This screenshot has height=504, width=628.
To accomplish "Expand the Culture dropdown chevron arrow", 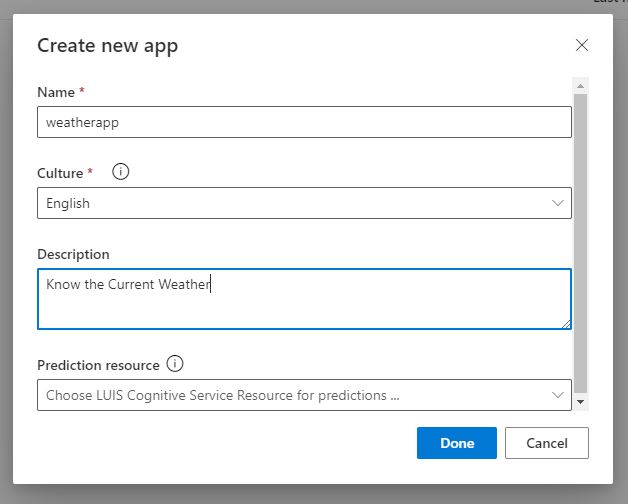I will 558,203.
